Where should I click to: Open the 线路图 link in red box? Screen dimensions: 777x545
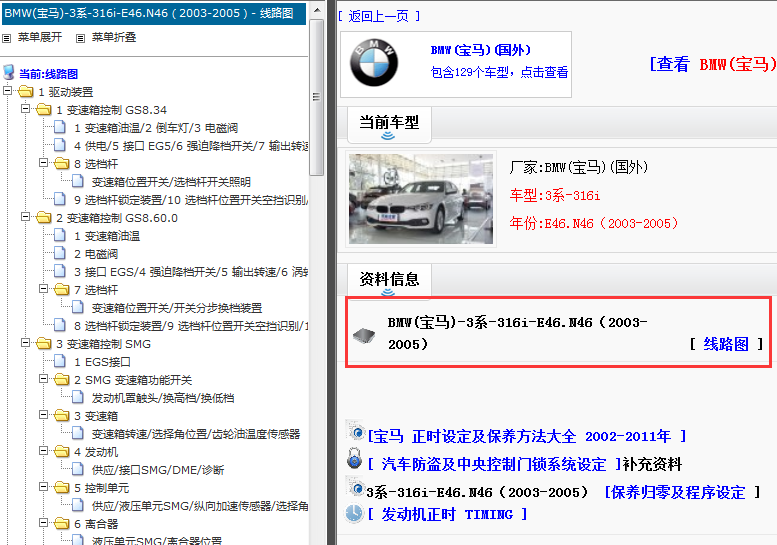tap(726, 344)
